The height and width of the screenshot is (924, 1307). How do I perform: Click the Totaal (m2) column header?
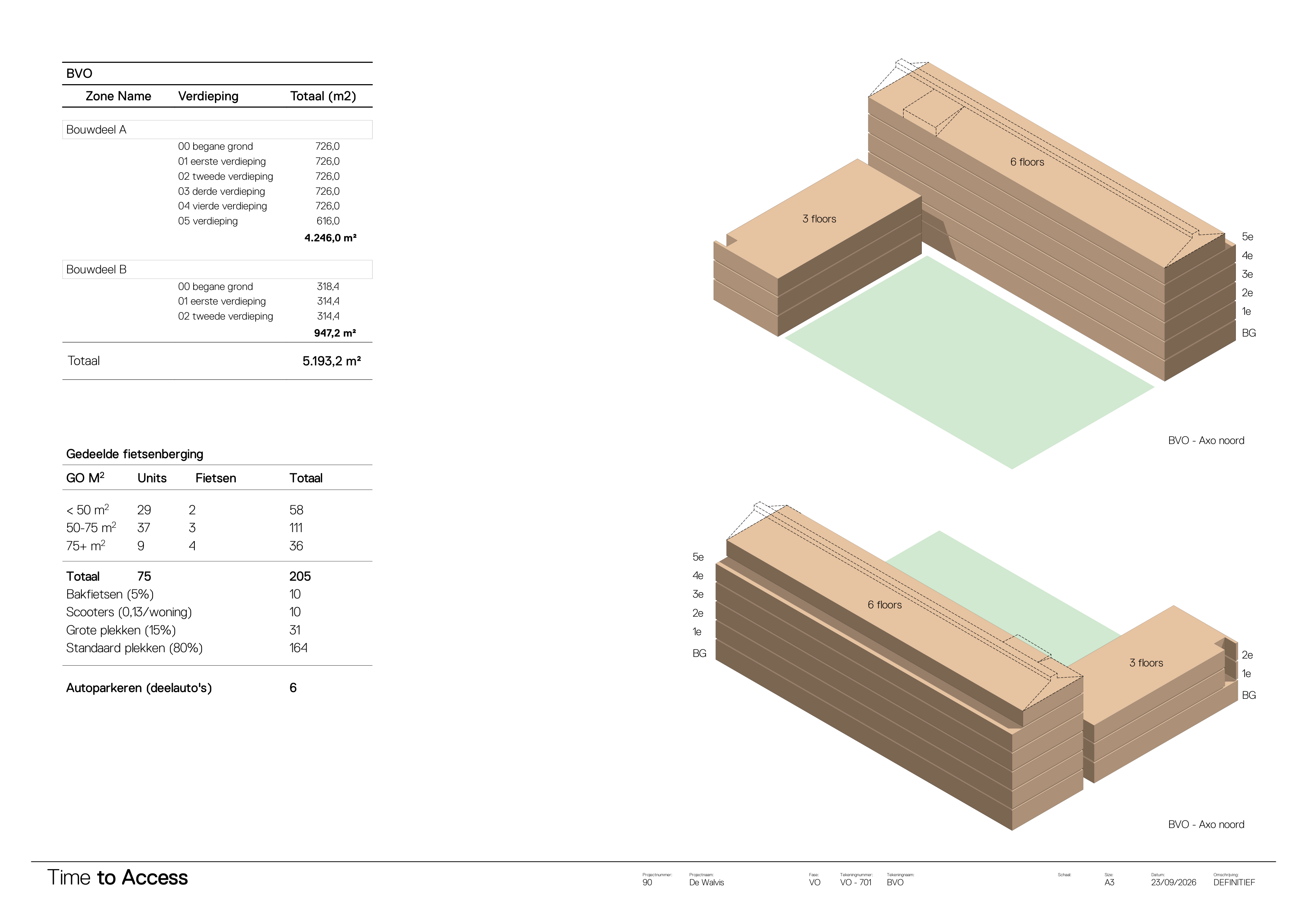pos(323,96)
